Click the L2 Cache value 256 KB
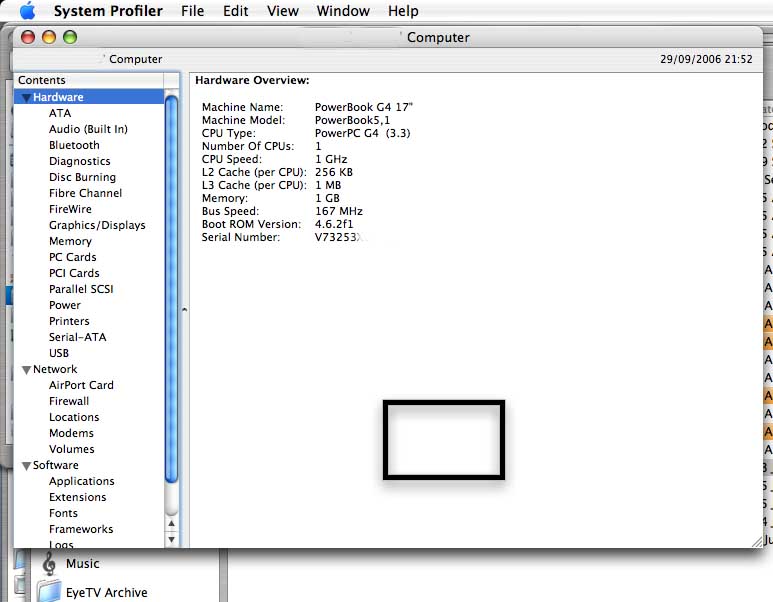773x602 pixels. [334, 172]
